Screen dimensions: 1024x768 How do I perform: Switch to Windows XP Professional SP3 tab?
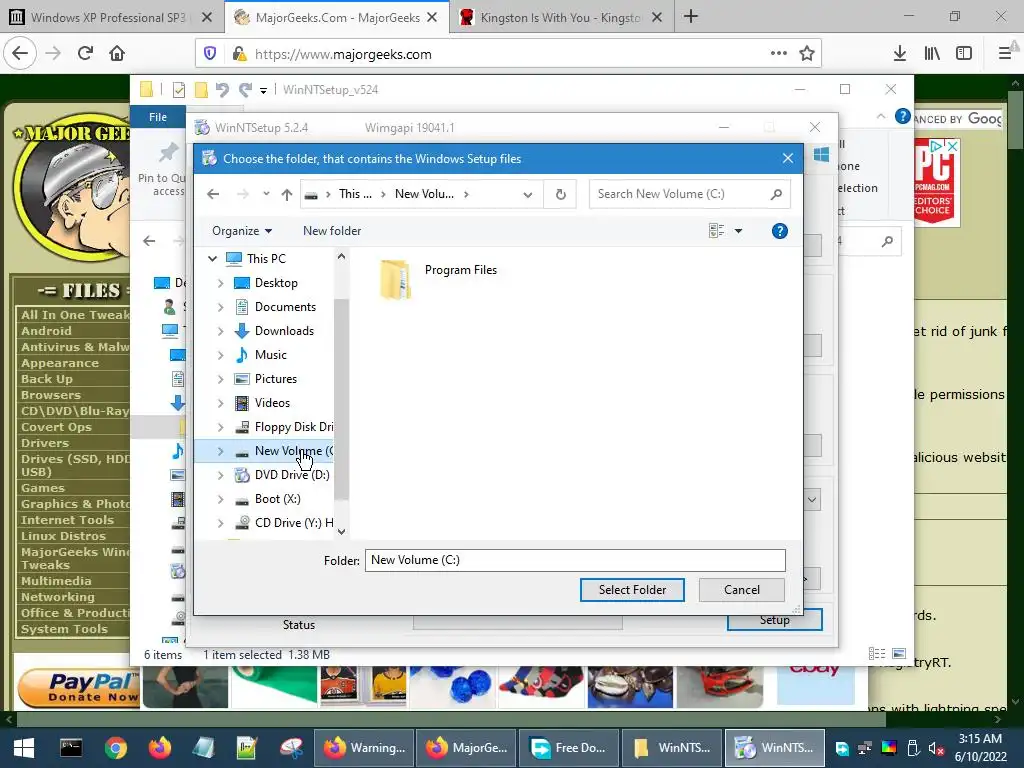pyautogui.click(x=108, y=18)
